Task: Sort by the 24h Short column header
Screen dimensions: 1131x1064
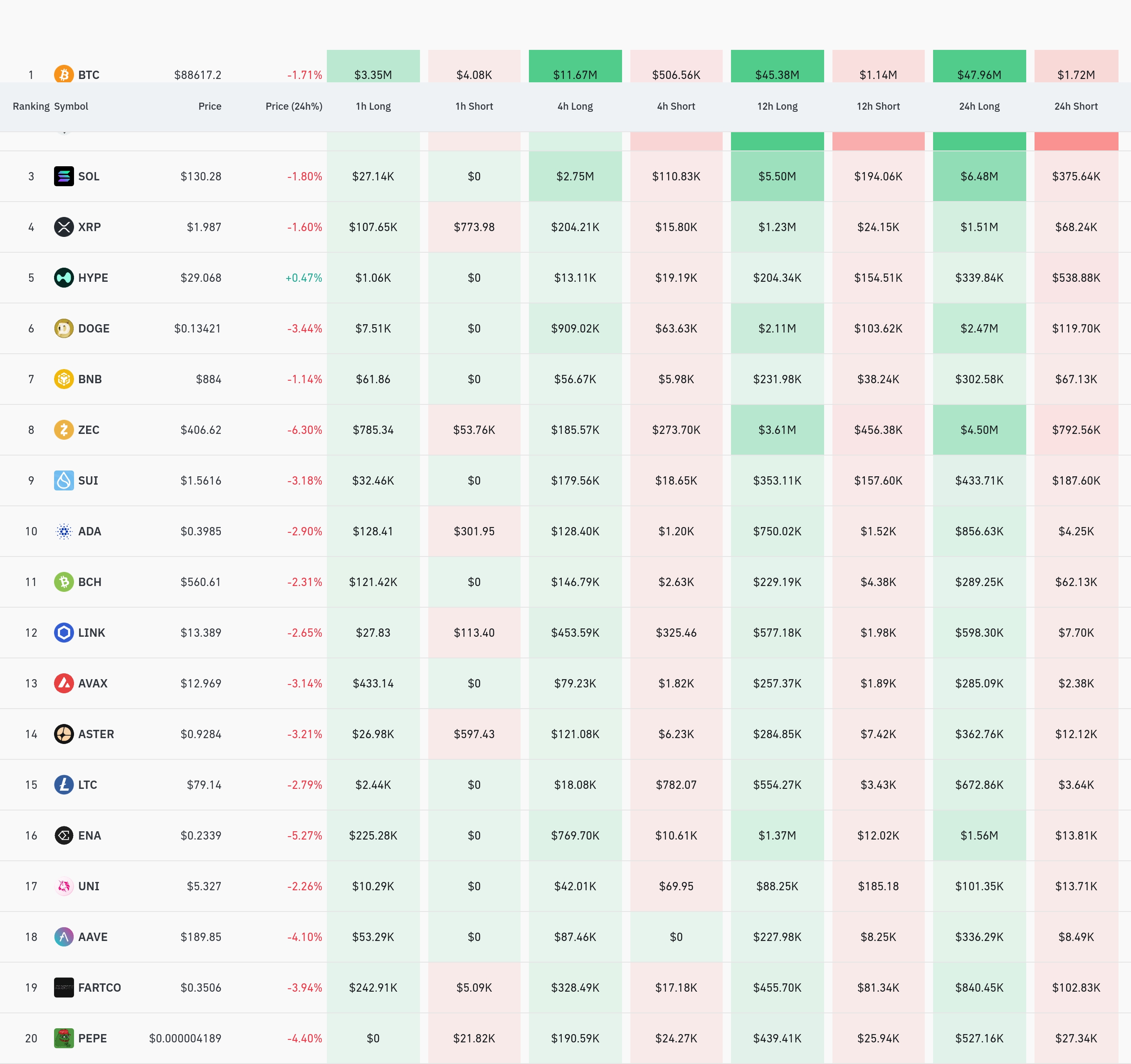Action: point(1075,106)
